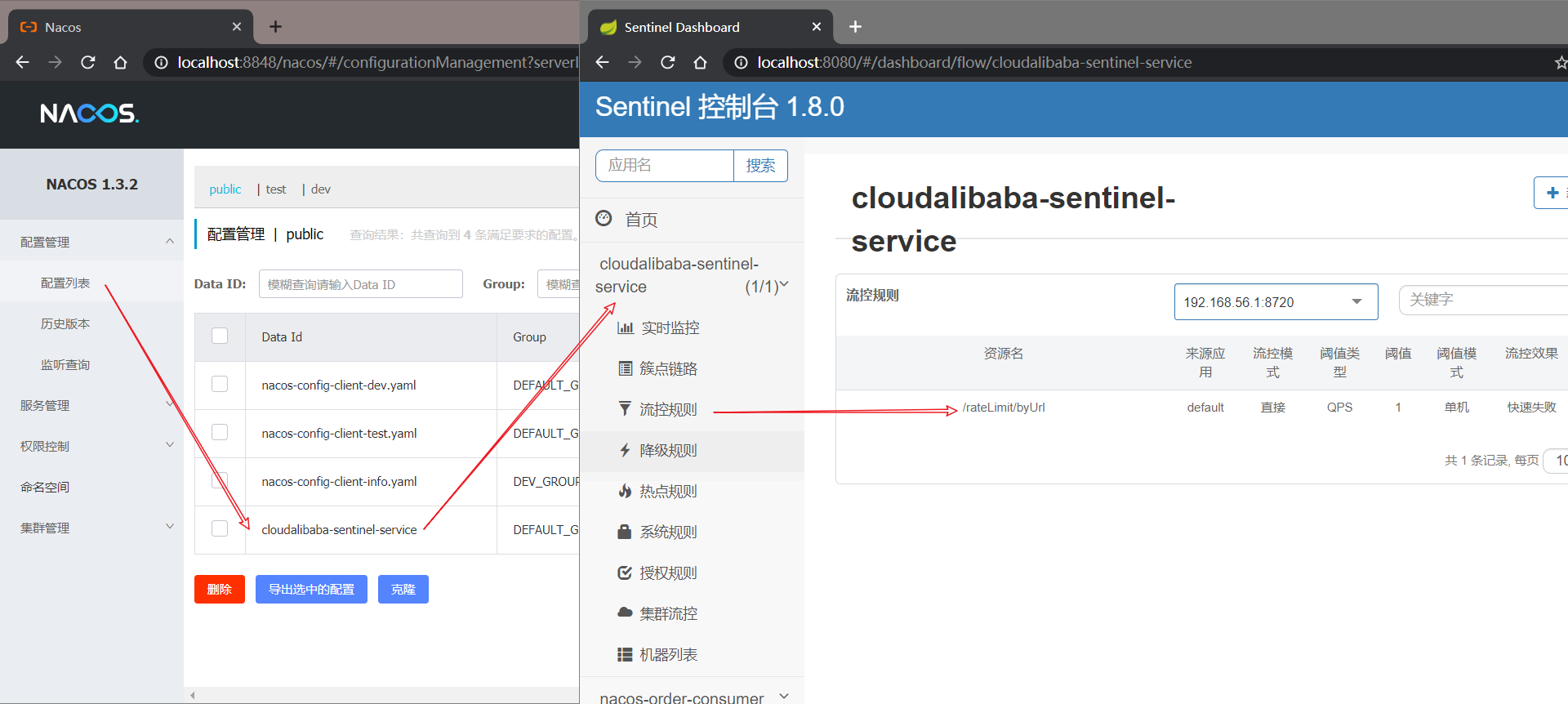This screenshot has height=704, width=1568.
Task: Focus the Group search field
Action: tap(559, 284)
